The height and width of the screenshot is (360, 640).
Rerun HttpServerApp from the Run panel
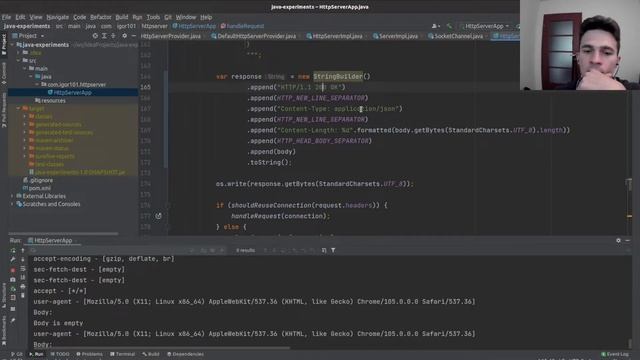[x=13, y=250]
